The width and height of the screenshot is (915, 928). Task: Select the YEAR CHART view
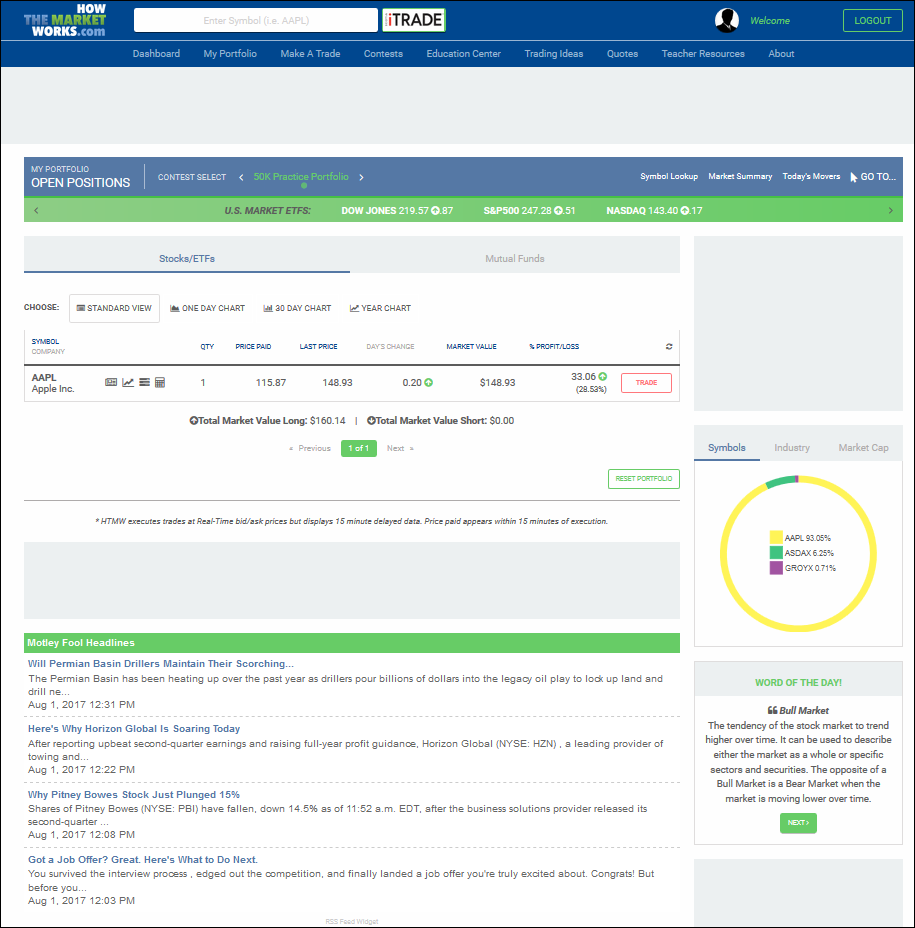point(380,308)
